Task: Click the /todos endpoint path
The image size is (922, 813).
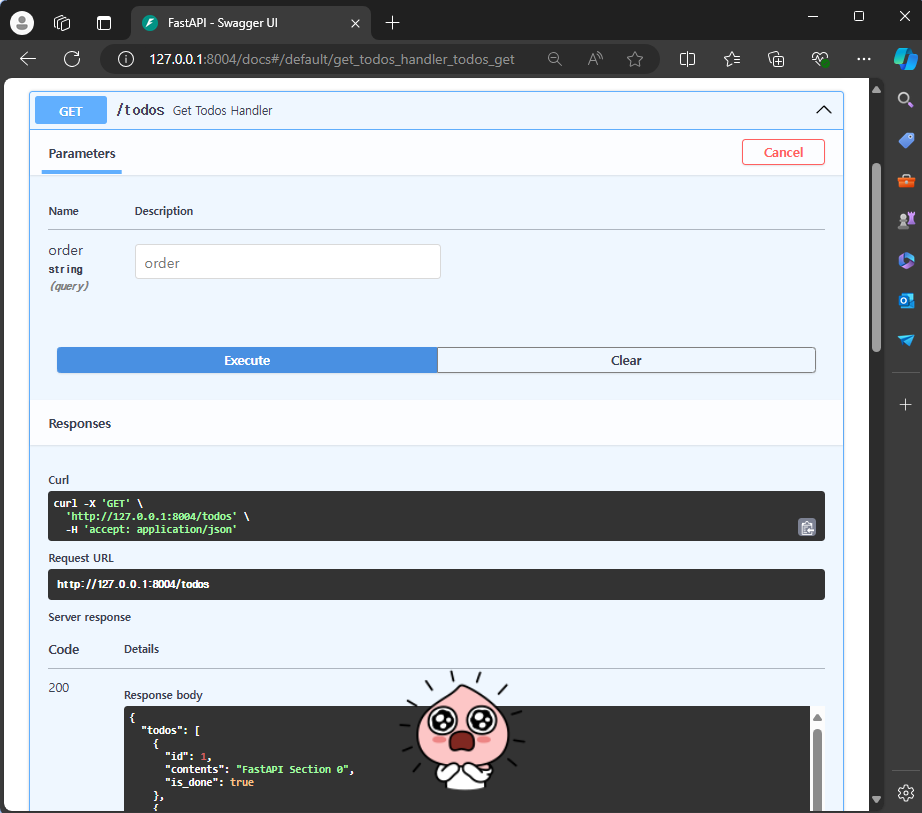Action: pyautogui.click(x=141, y=110)
